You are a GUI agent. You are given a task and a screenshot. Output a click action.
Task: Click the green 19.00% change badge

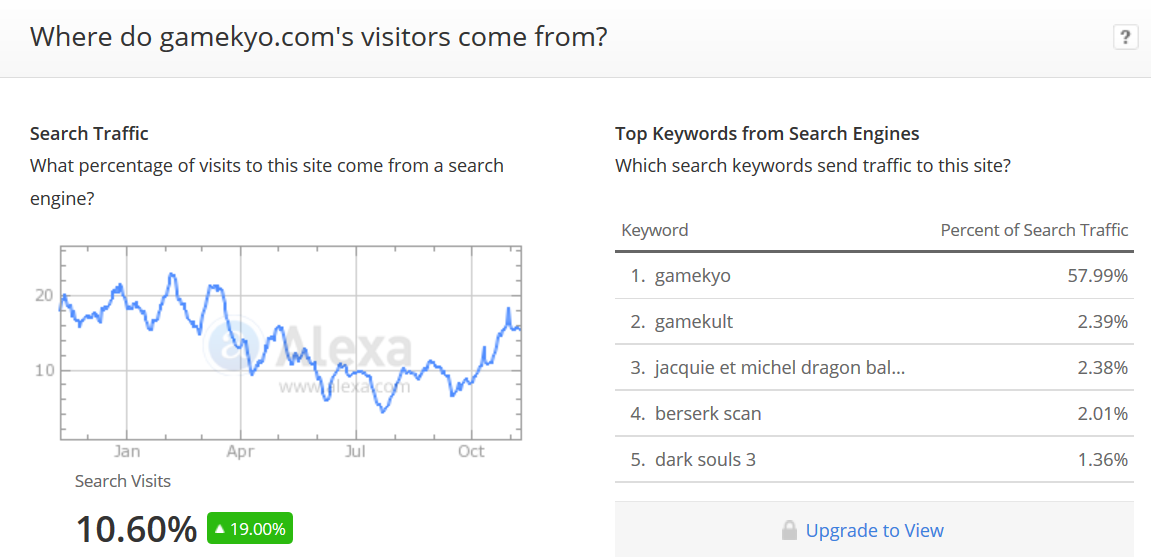250,528
